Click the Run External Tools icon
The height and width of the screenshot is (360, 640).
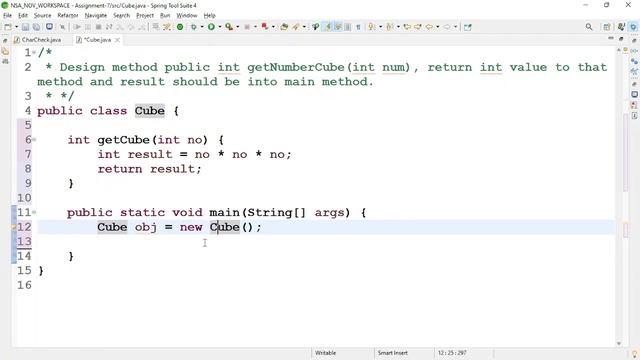(x=229, y=27)
